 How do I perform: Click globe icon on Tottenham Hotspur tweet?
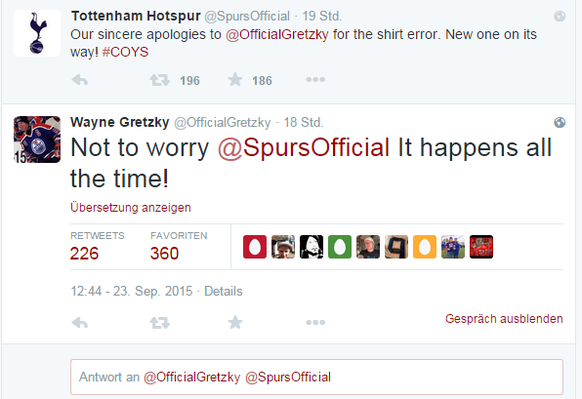point(559,16)
